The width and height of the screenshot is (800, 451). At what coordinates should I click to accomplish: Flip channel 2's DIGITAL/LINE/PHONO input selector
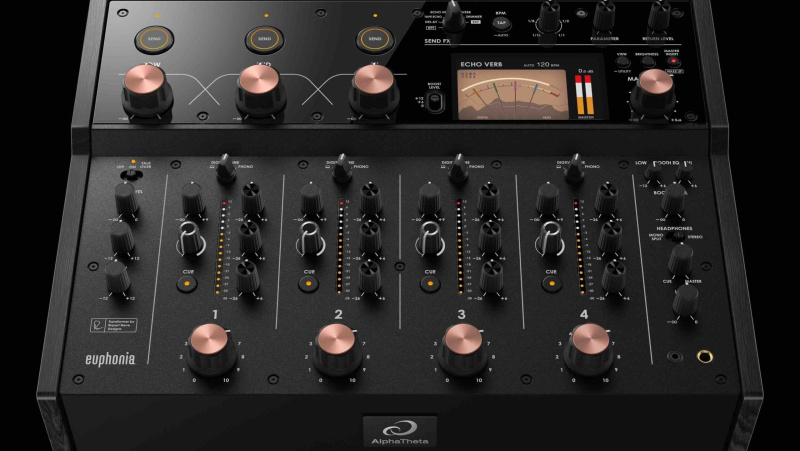pyautogui.click(x=342, y=168)
